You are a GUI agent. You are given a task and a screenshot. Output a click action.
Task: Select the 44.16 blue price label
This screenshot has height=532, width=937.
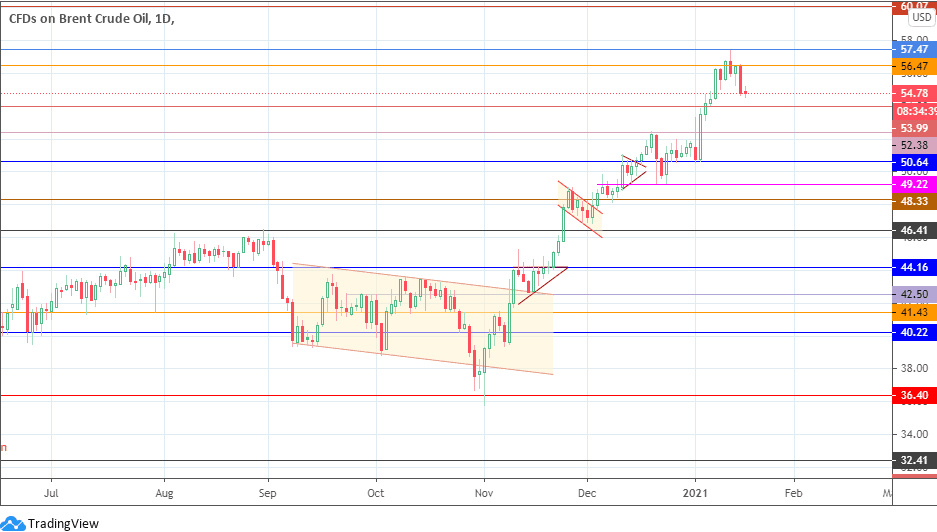914,267
